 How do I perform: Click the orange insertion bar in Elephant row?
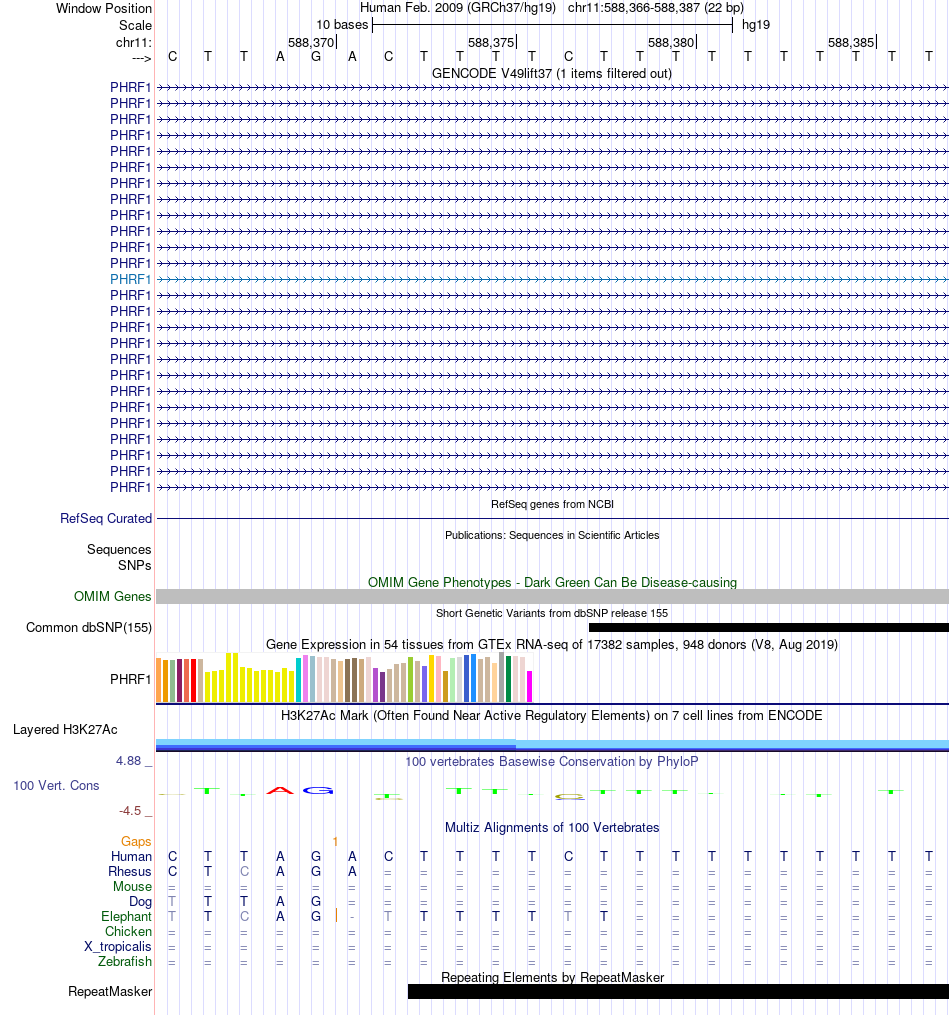(x=337, y=915)
